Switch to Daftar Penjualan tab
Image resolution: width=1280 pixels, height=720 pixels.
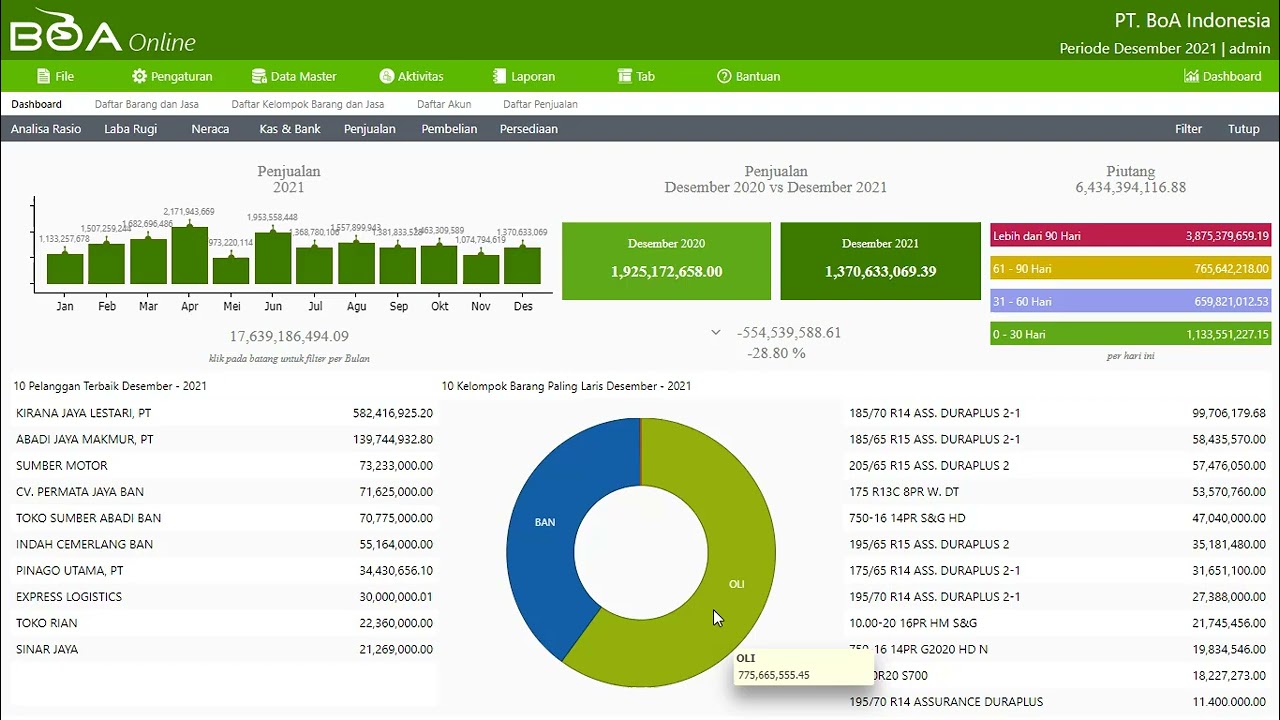pyautogui.click(x=540, y=104)
